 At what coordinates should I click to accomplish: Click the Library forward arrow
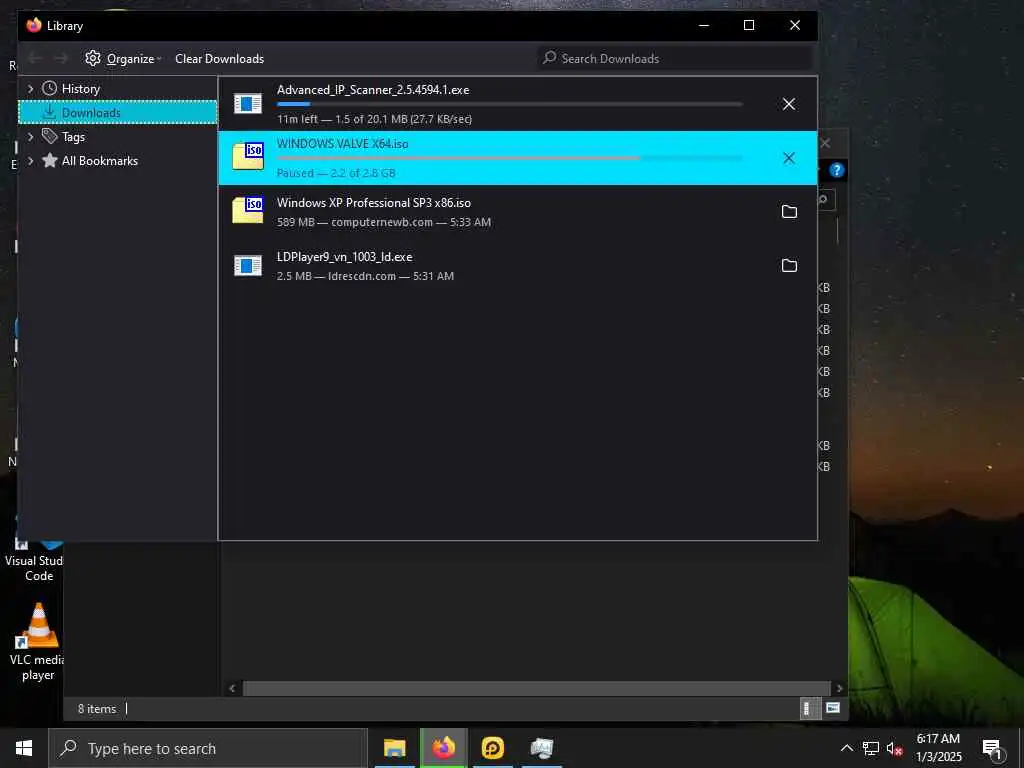61,59
